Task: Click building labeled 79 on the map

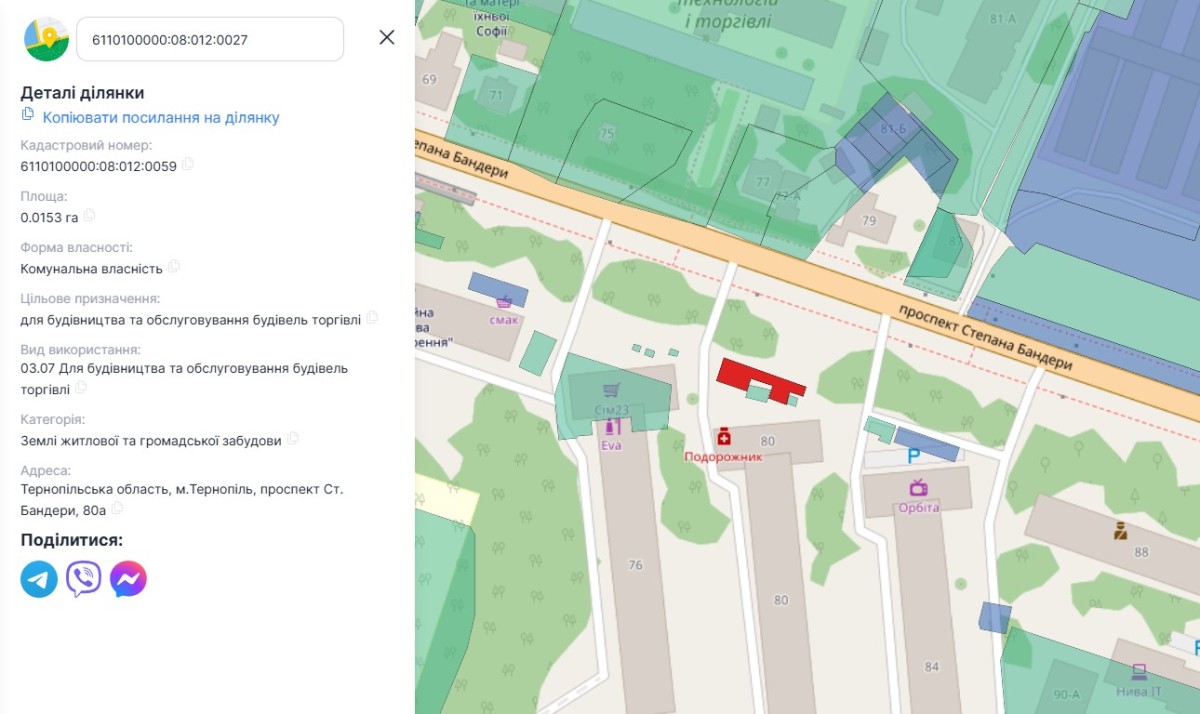Action: [x=868, y=220]
